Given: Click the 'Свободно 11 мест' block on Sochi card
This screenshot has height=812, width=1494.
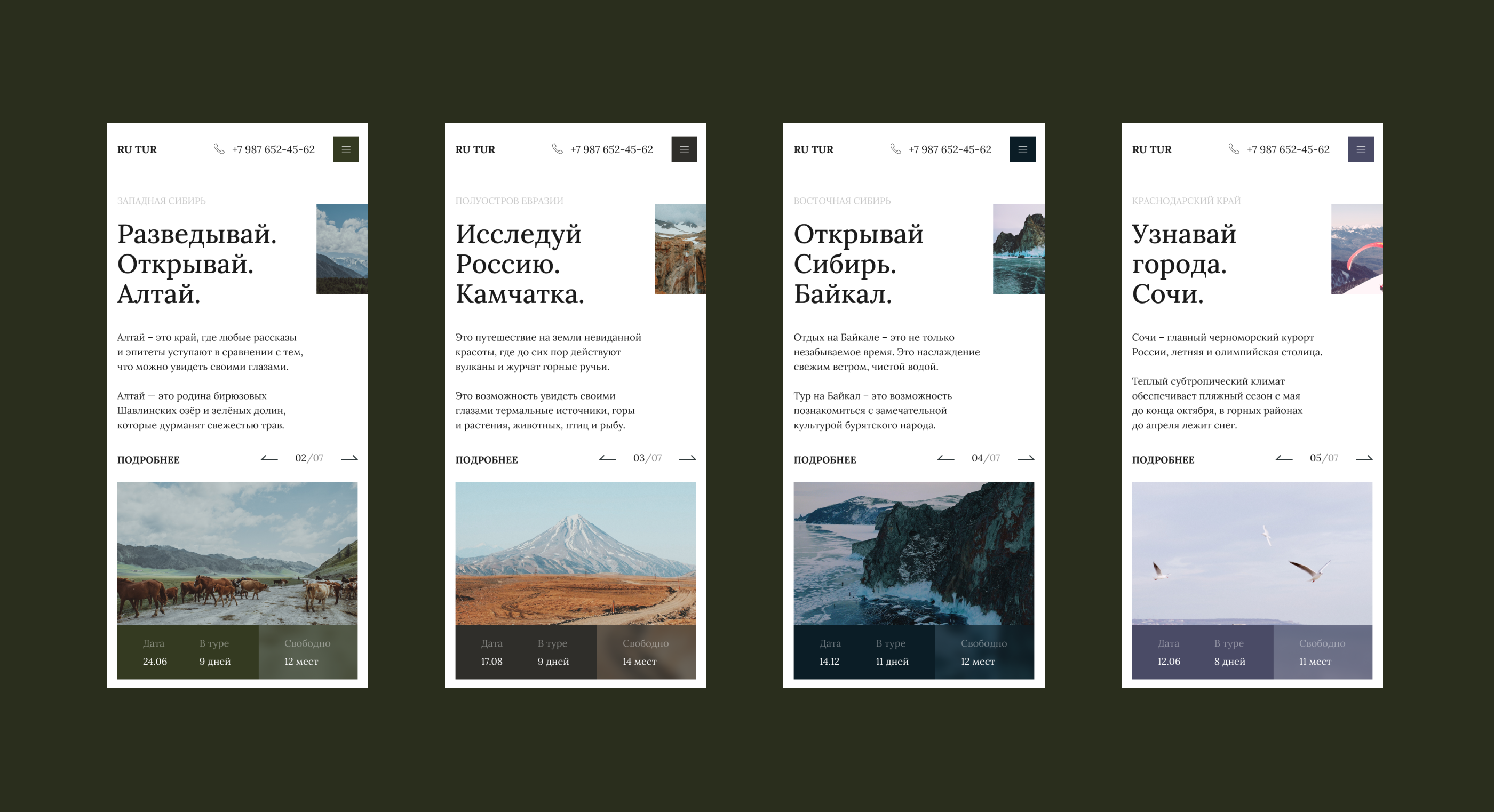Looking at the screenshot, I should tap(1322, 652).
